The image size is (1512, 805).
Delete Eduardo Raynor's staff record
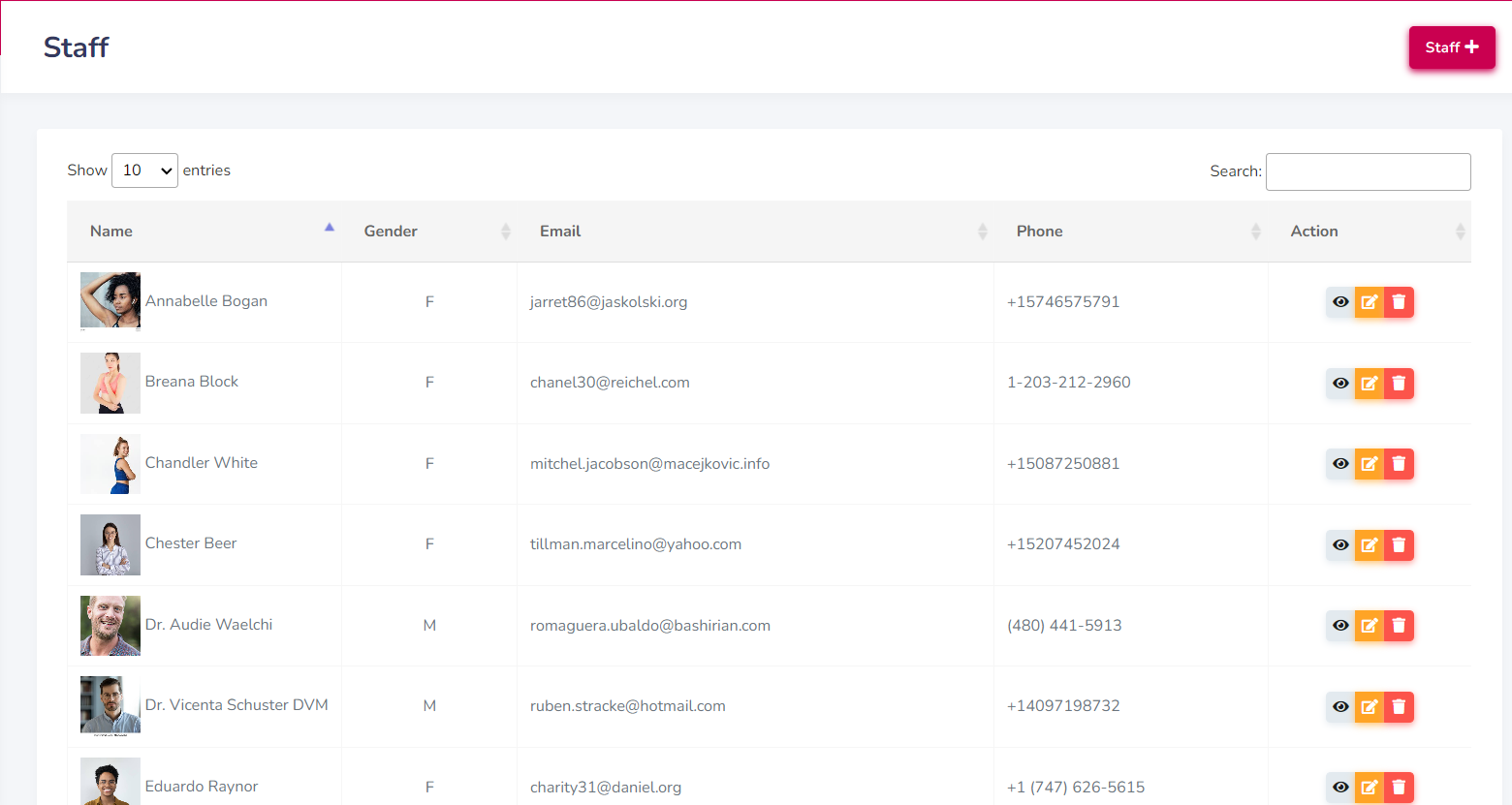1399,788
